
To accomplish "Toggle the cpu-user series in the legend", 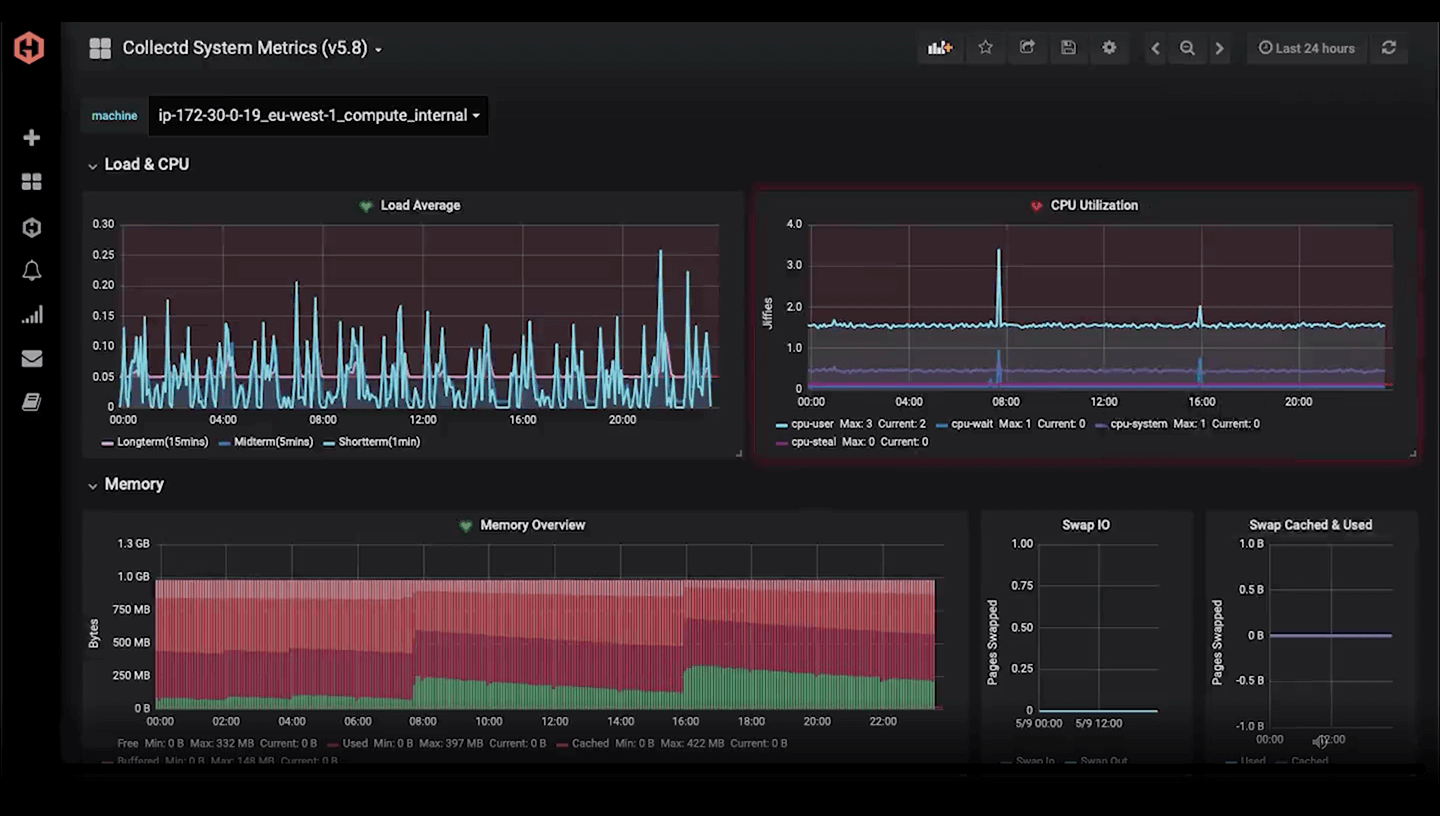I will coord(812,423).
